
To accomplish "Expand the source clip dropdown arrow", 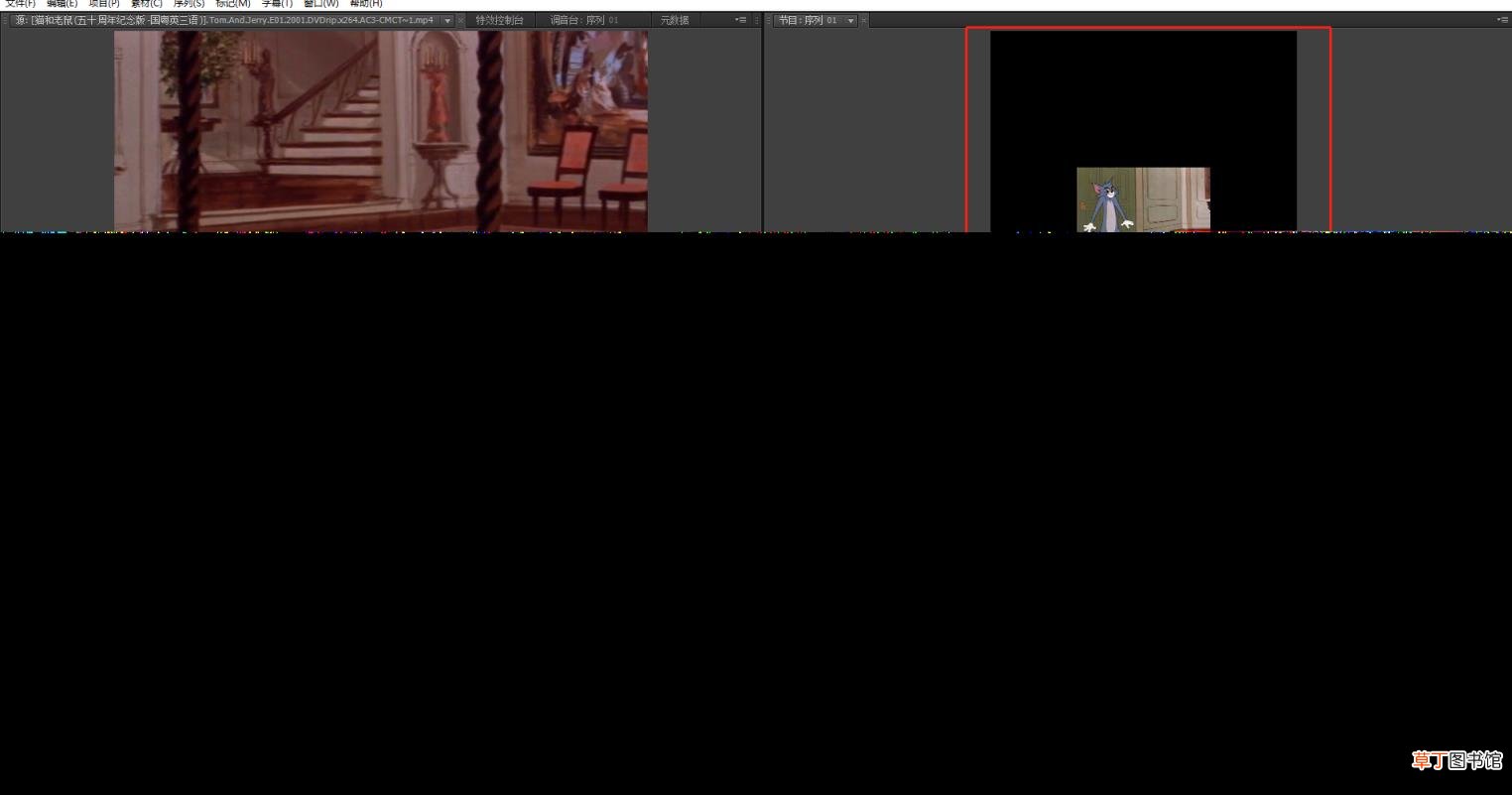I will click(447, 21).
